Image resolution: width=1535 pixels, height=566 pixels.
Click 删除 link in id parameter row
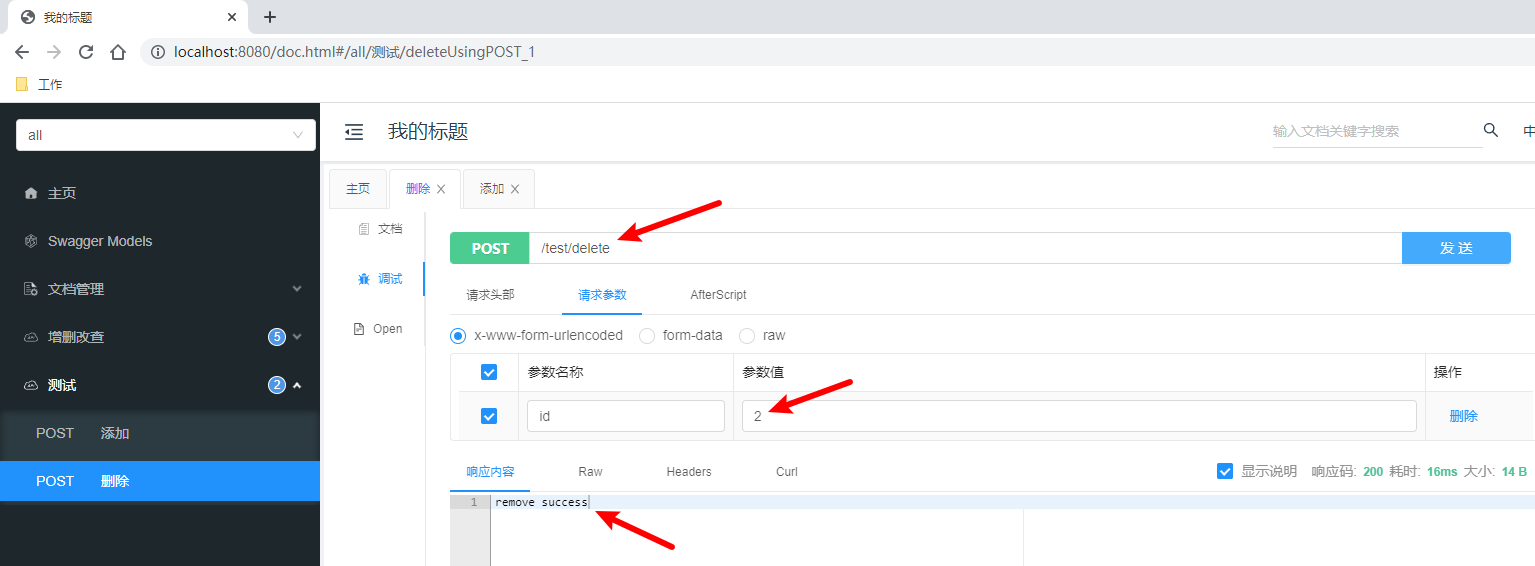point(1464,416)
